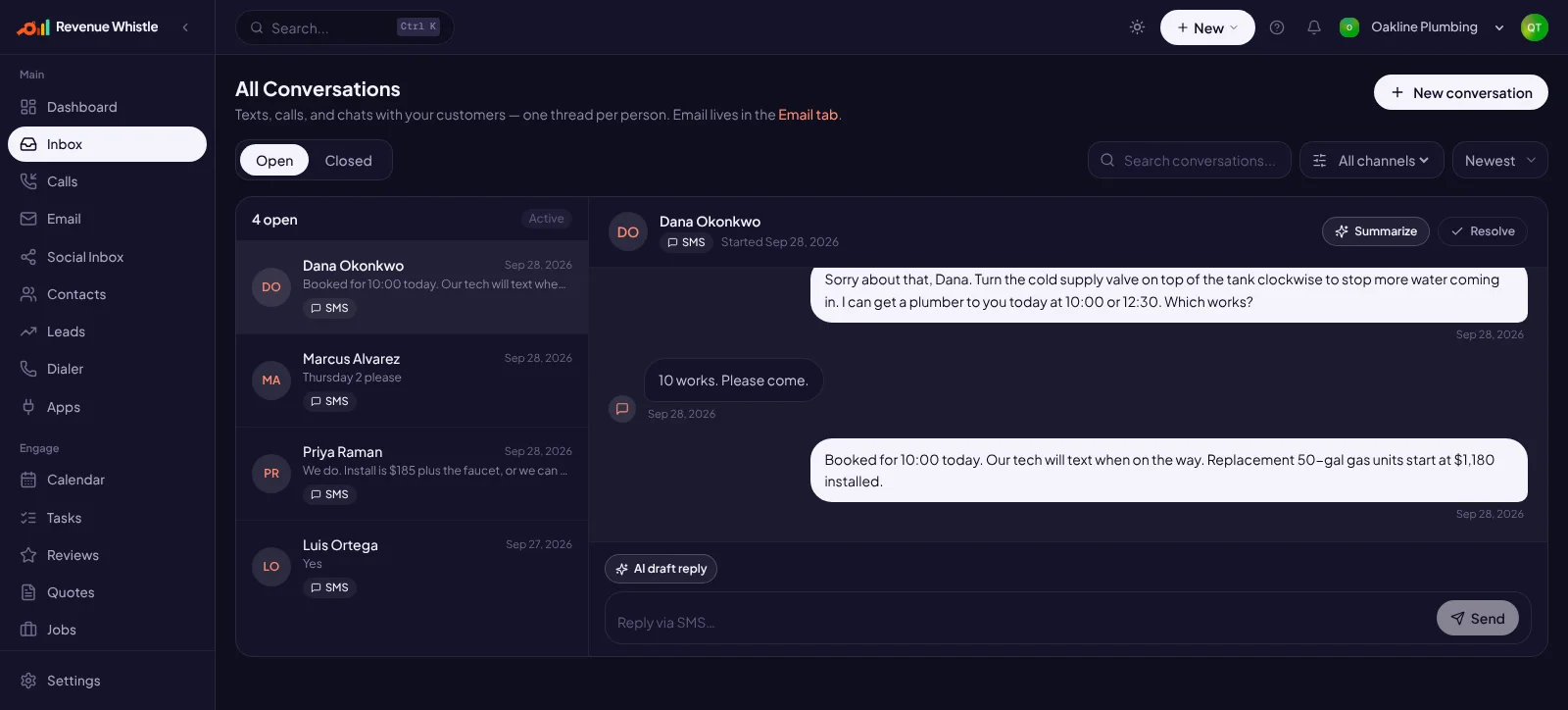Open the Jobs section
This screenshot has height=710, width=1568.
(107, 630)
